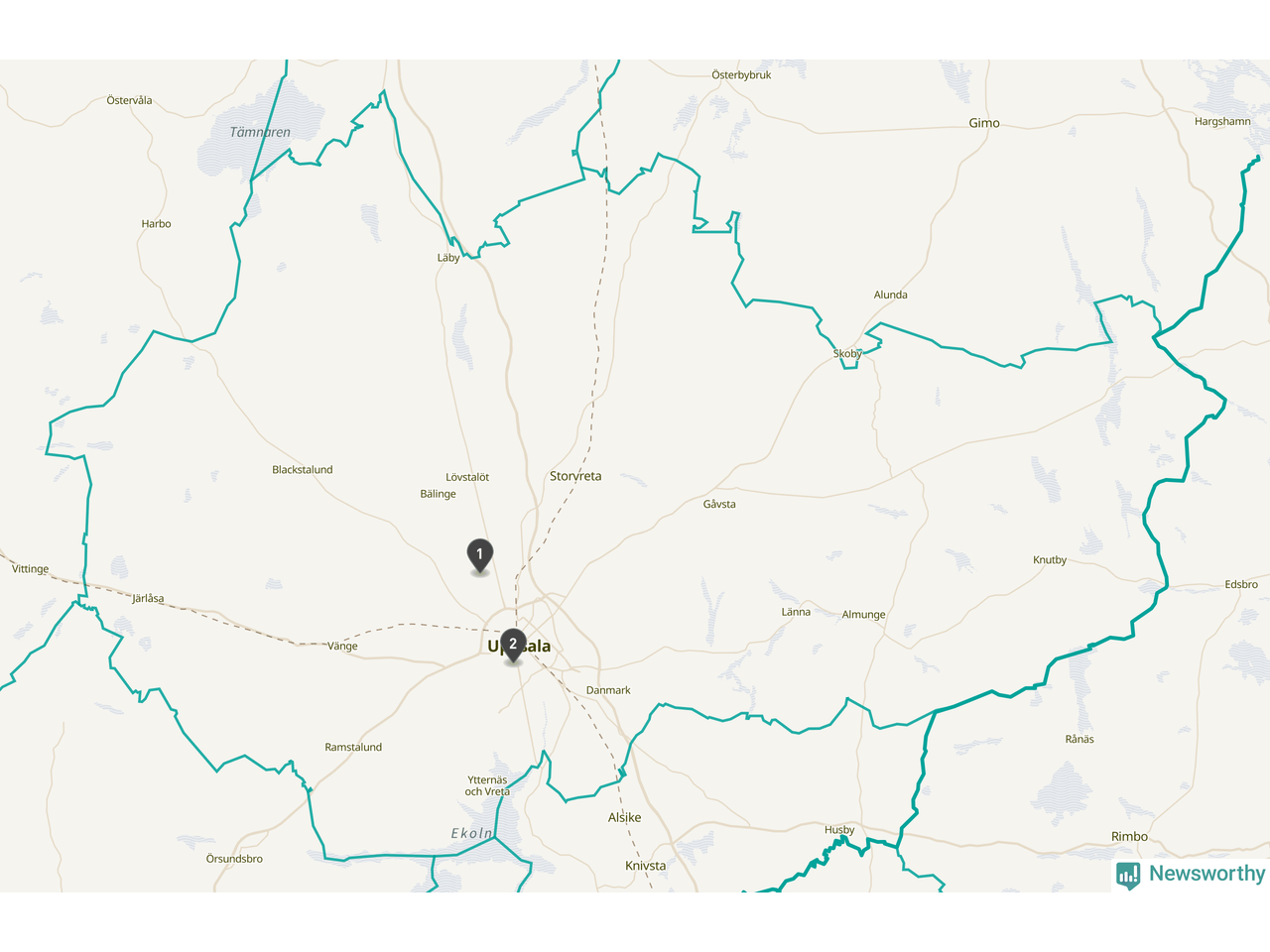Select the Gimo town label

click(x=984, y=123)
